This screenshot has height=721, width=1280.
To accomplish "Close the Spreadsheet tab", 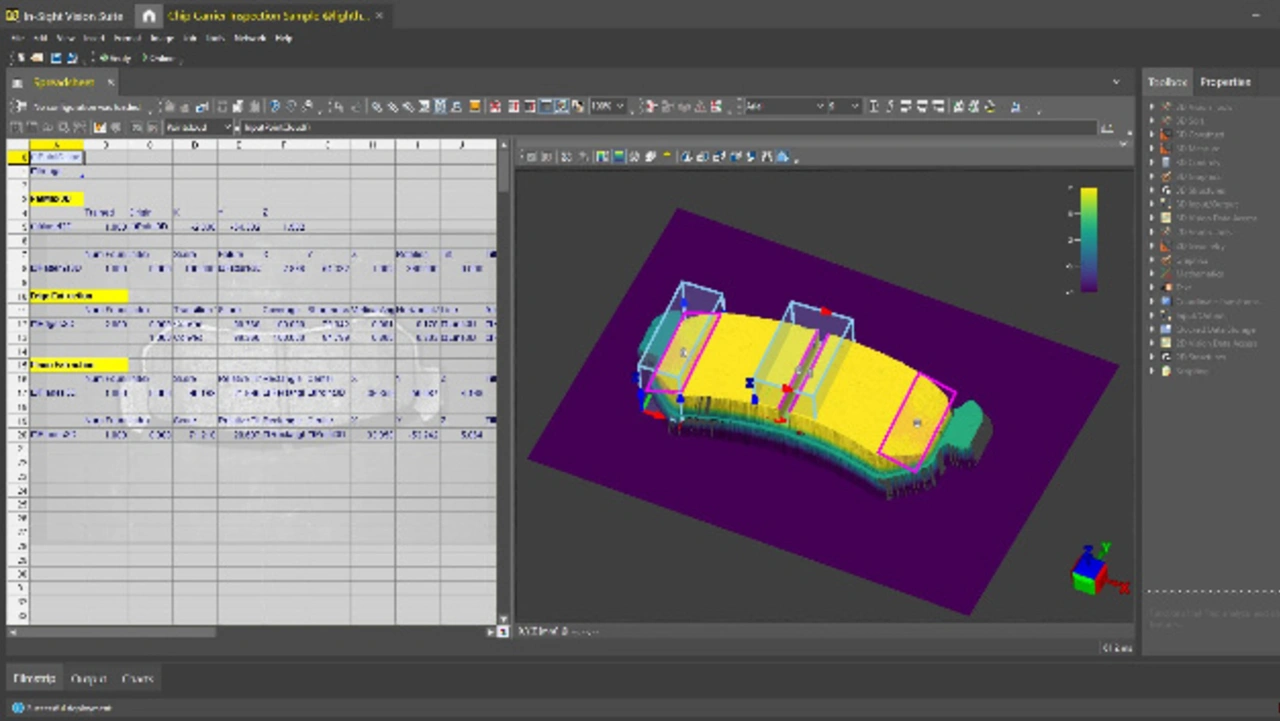I will point(111,82).
